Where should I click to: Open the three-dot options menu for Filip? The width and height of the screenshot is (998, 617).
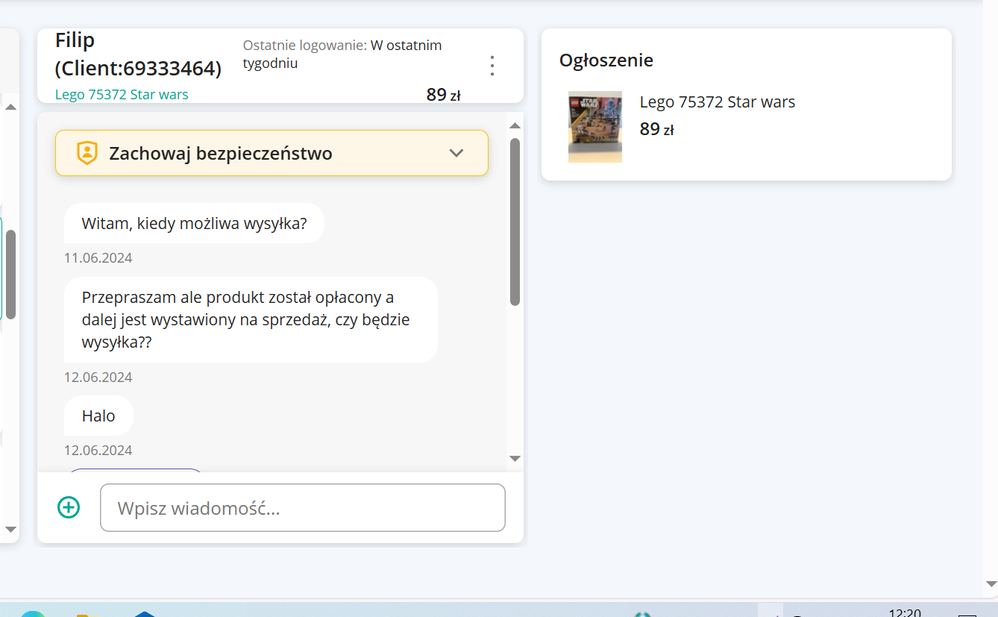coord(492,66)
